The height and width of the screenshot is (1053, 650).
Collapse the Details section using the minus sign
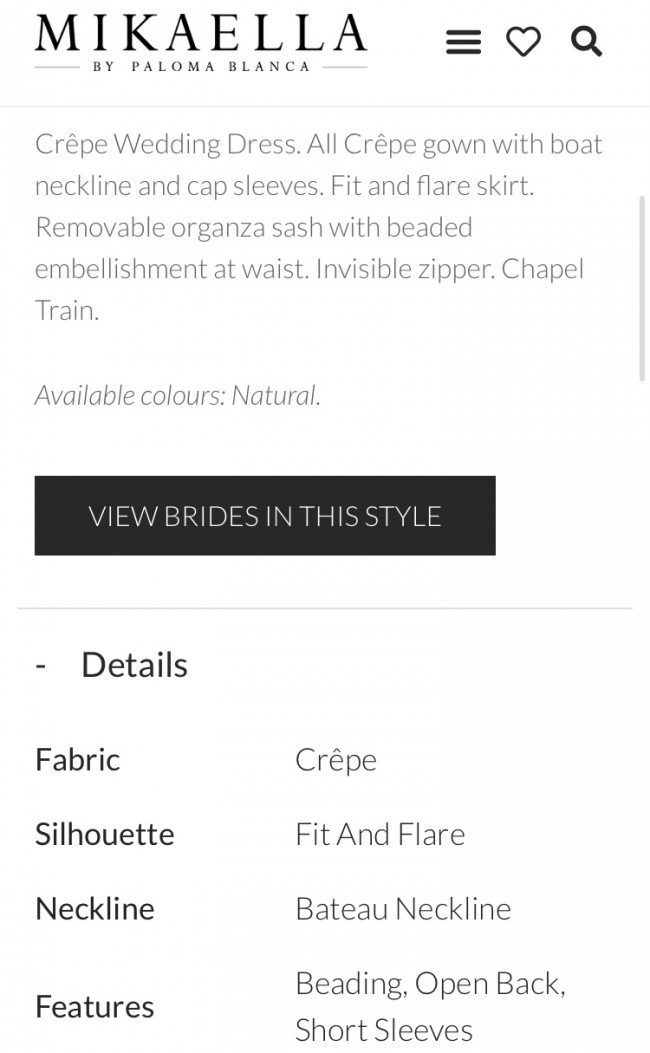click(41, 663)
